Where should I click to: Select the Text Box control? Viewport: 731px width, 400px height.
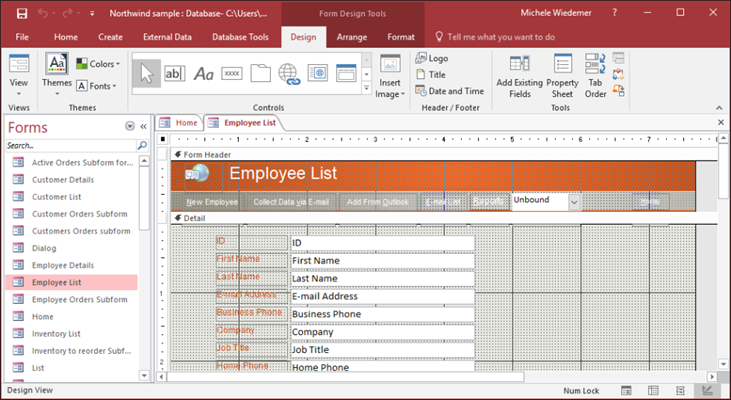(175, 74)
